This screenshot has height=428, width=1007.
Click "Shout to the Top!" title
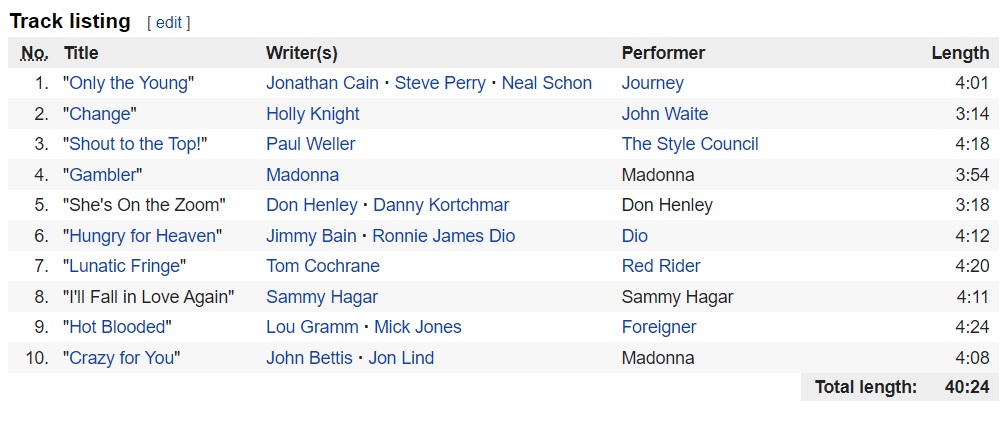tap(137, 144)
